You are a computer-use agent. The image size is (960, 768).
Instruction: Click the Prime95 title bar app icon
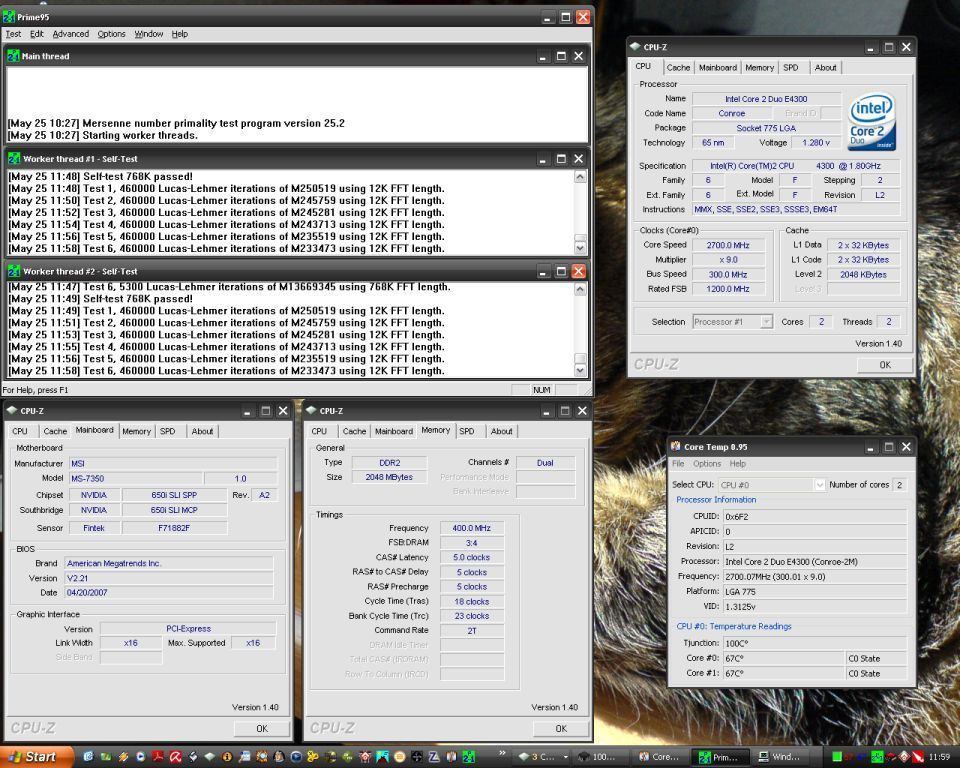pos(9,17)
